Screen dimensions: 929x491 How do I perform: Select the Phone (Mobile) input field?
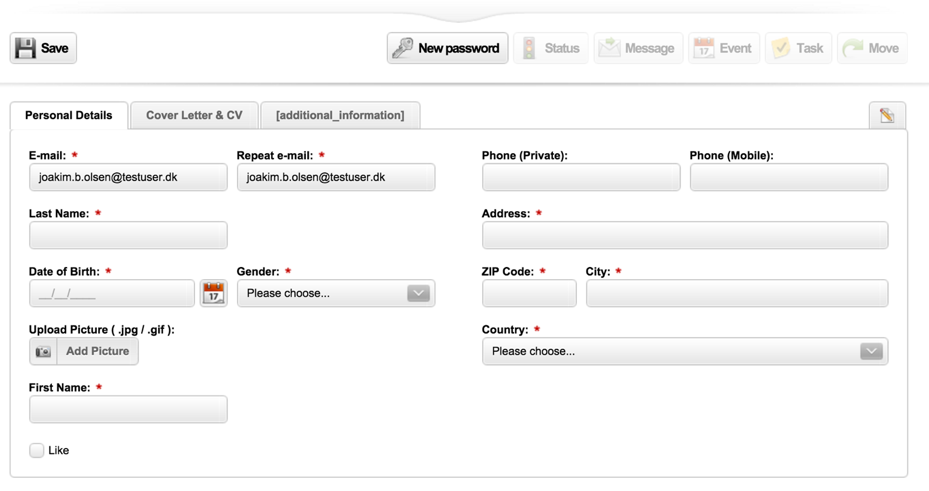pos(788,177)
